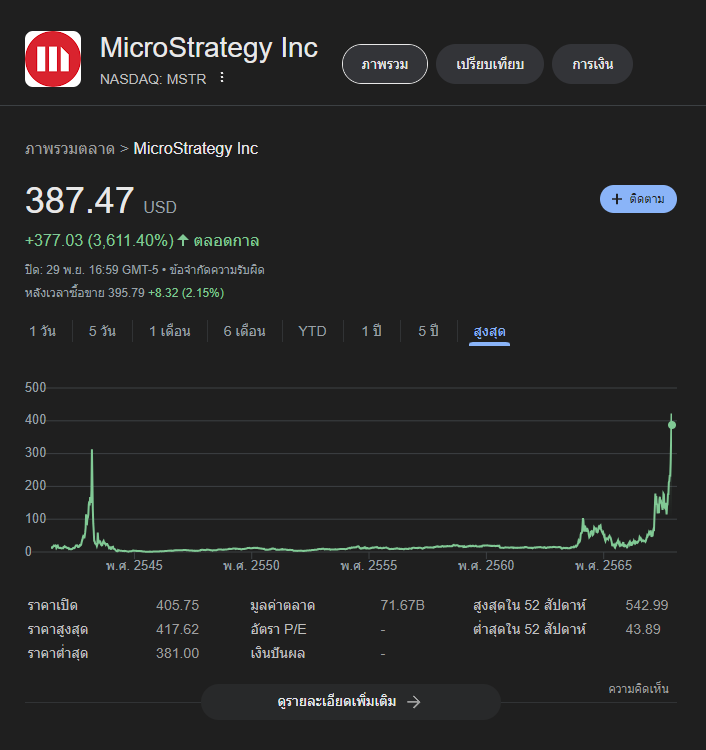Click the market cap value 71.67B
Viewport: 706px width, 750px height.
[x=402, y=605]
